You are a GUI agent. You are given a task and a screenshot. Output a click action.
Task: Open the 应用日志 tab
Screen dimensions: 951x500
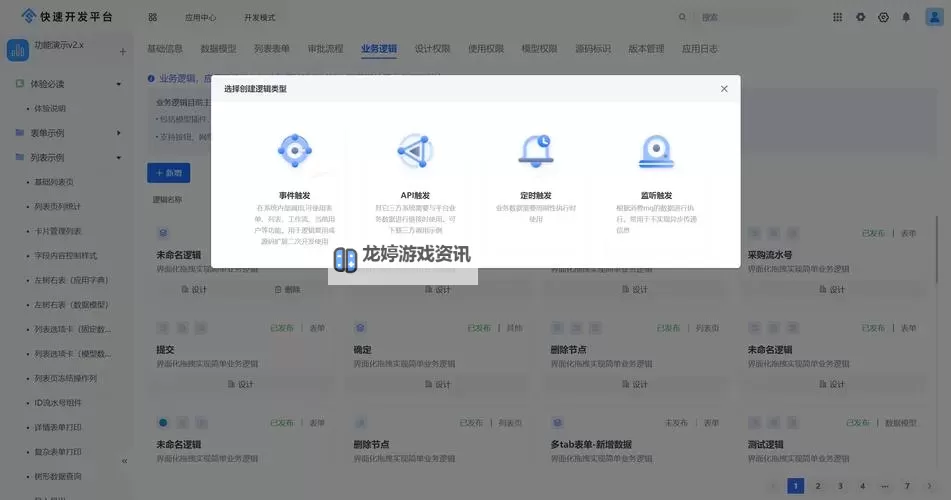(x=699, y=48)
